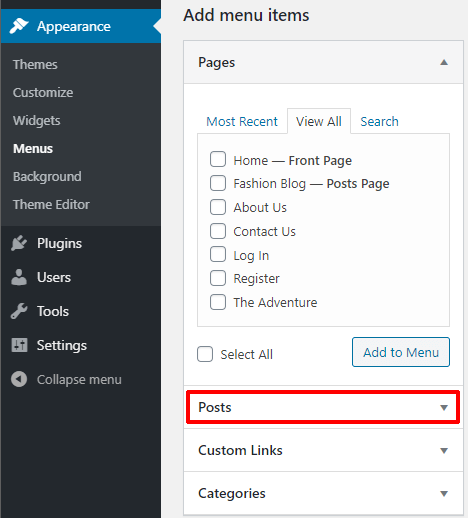Click the Users person icon
The width and height of the screenshot is (468, 518).
coord(19,277)
